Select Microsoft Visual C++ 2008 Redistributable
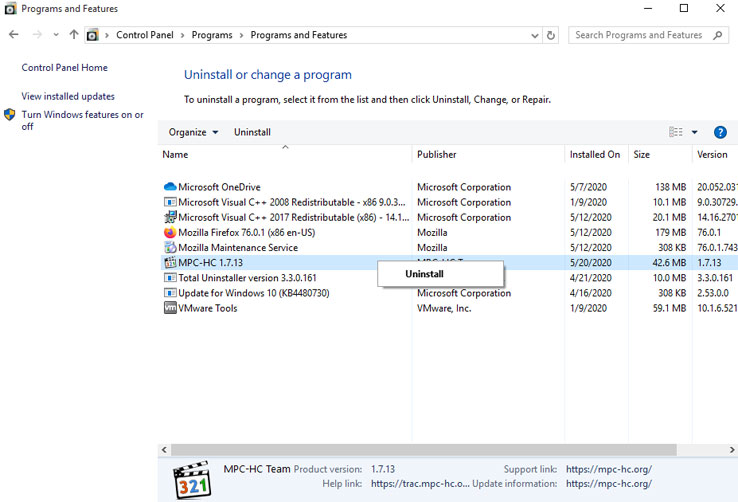This screenshot has width=738, height=502. [x=291, y=202]
